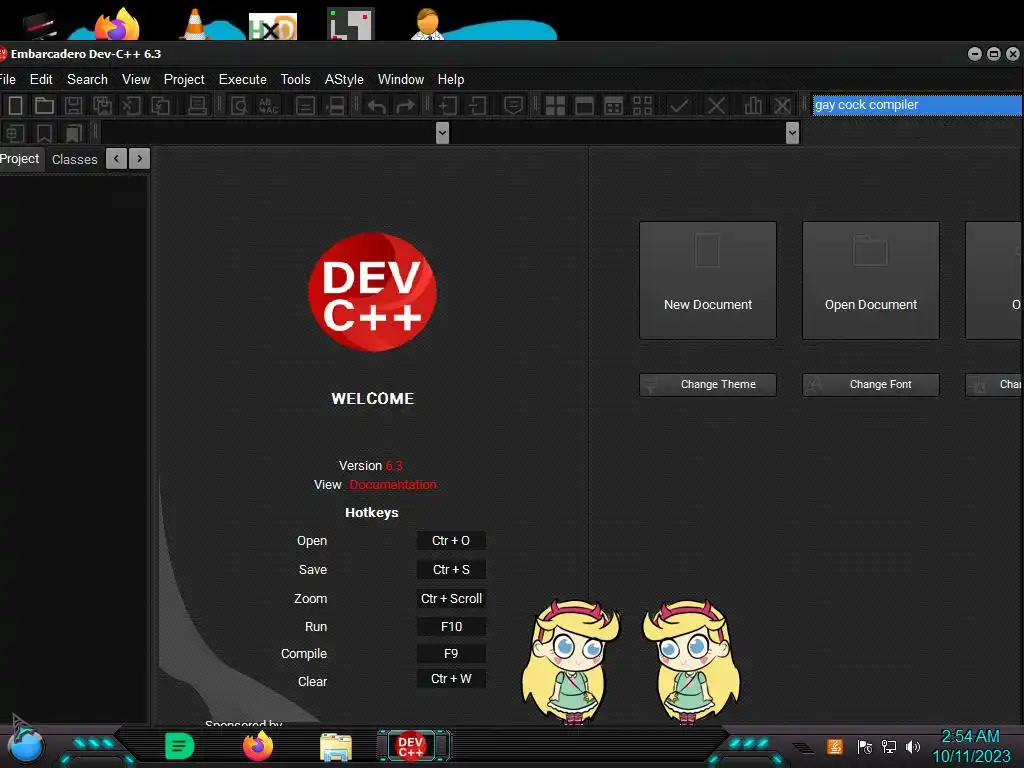The width and height of the screenshot is (1024, 768).
Task: Click the Undo arrow icon
Action: [x=376, y=105]
